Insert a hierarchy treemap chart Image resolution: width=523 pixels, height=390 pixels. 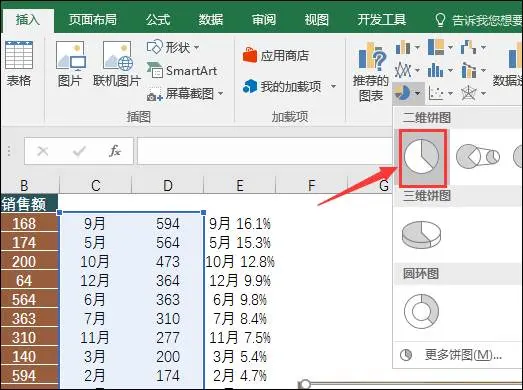click(436, 47)
